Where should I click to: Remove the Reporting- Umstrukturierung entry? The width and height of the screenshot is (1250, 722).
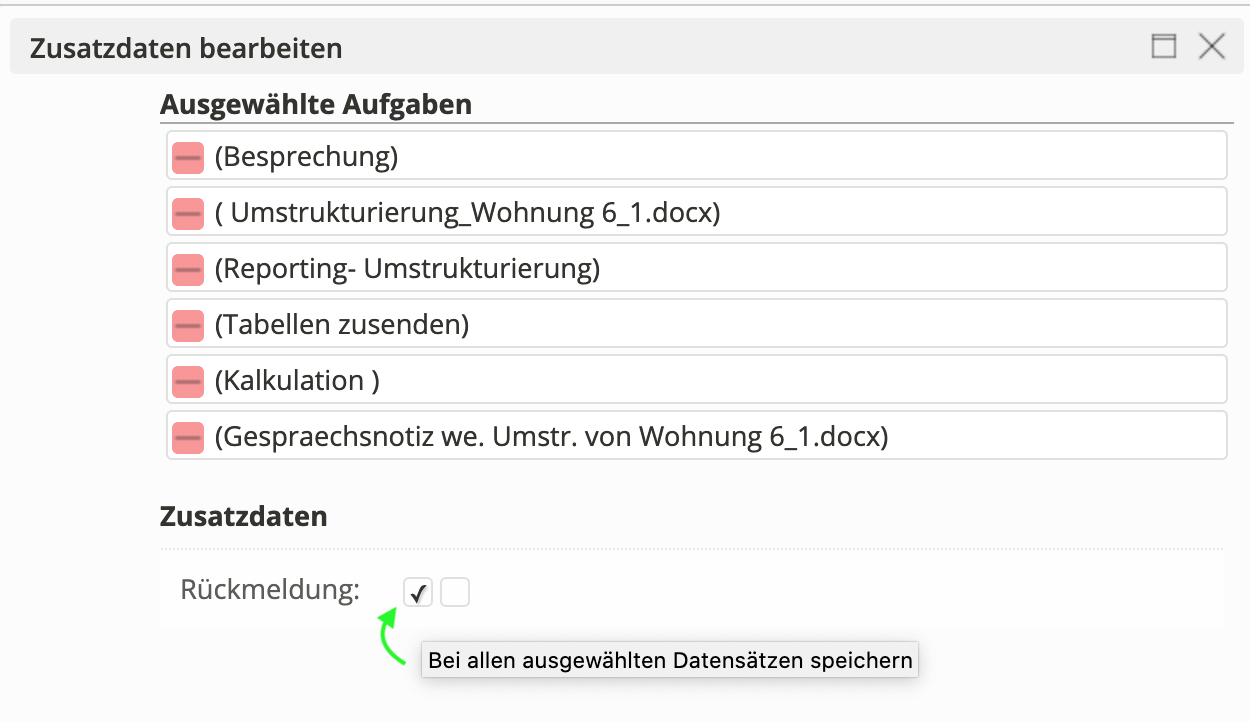click(188, 269)
